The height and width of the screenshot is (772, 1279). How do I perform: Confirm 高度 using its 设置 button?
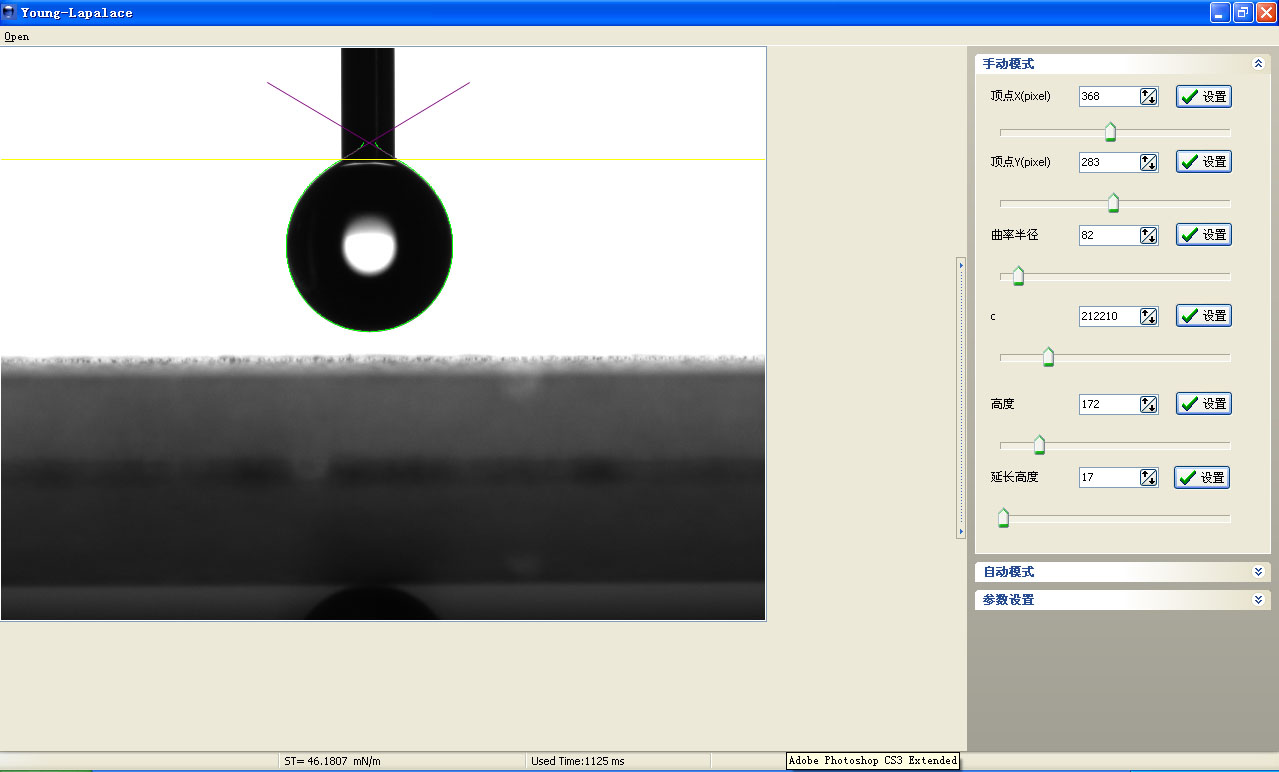point(1203,404)
